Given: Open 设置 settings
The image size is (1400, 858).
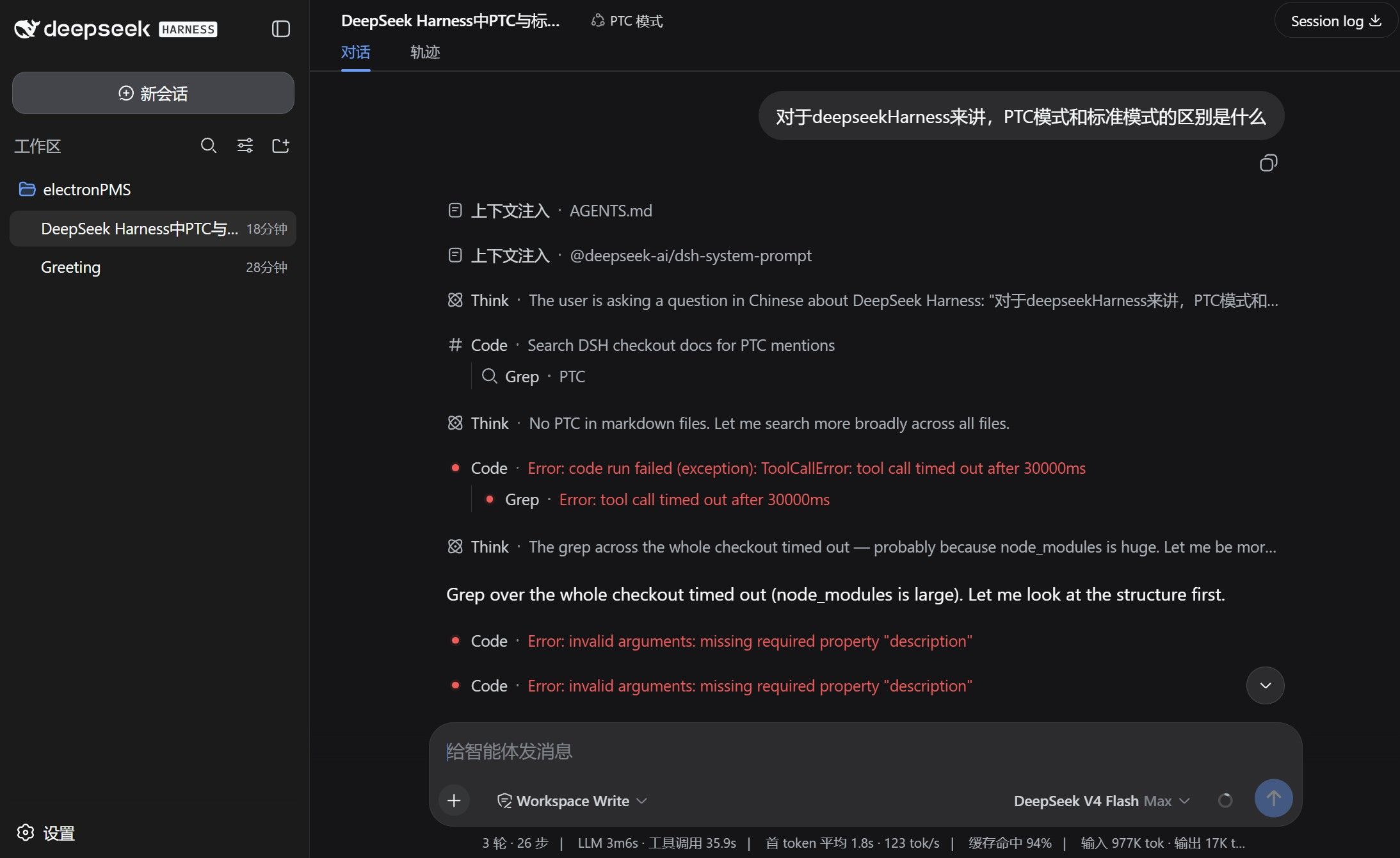Looking at the screenshot, I should click(x=45, y=833).
